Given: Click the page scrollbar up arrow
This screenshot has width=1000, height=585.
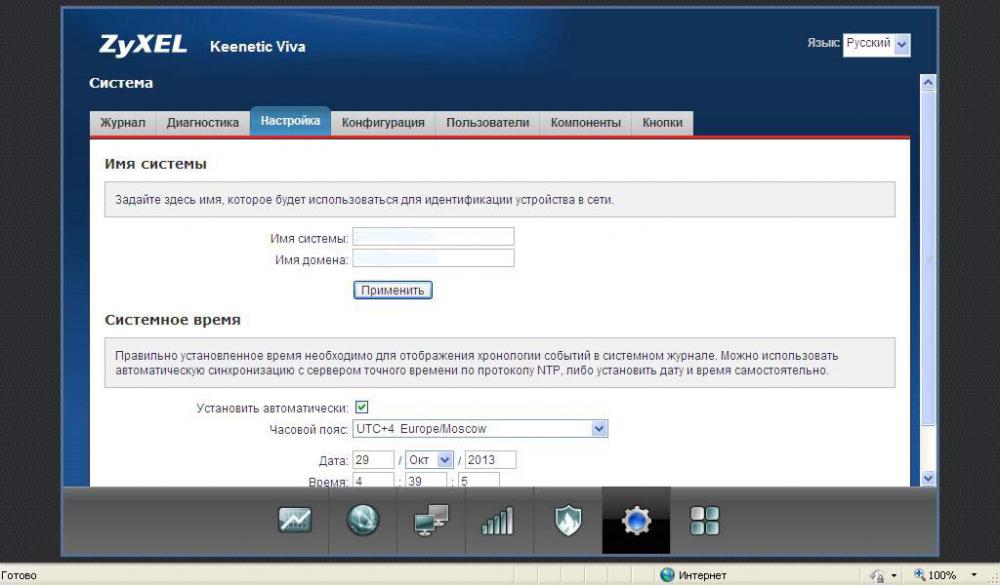Looking at the screenshot, I should (x=928, y=82).
